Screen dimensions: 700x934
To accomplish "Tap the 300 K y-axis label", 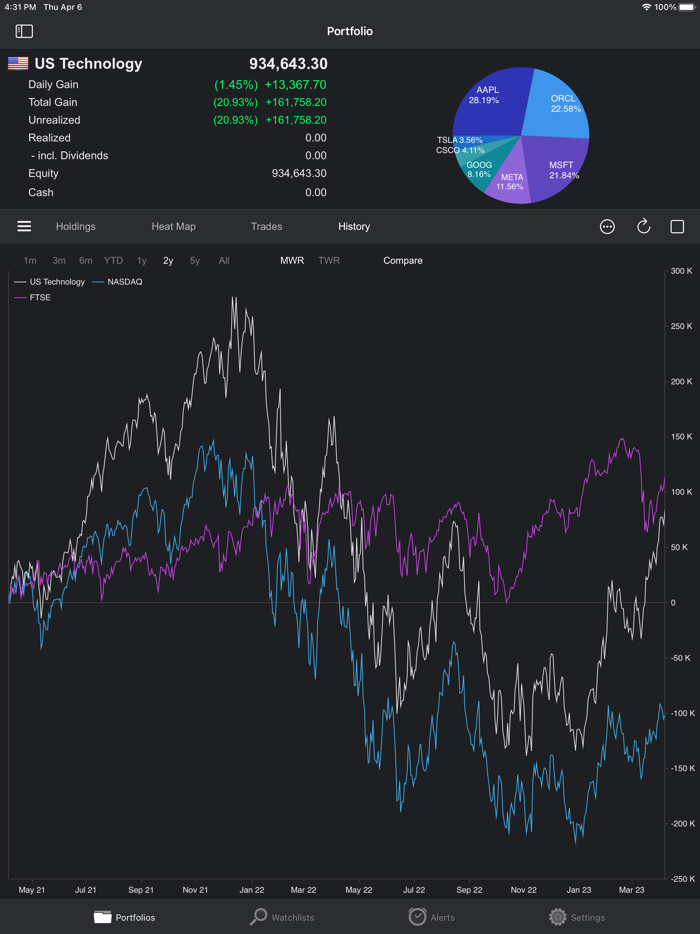I will (682, 271).
